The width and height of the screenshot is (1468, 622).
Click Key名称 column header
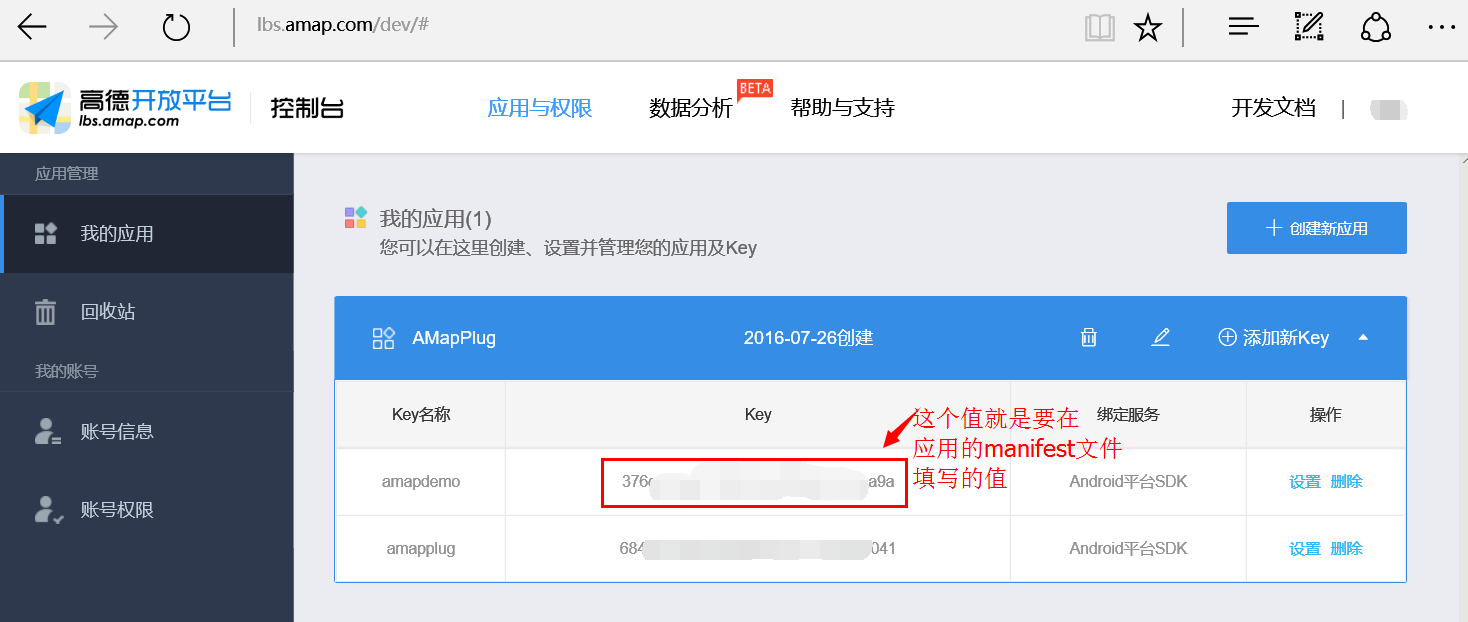(x=421, y=414)
